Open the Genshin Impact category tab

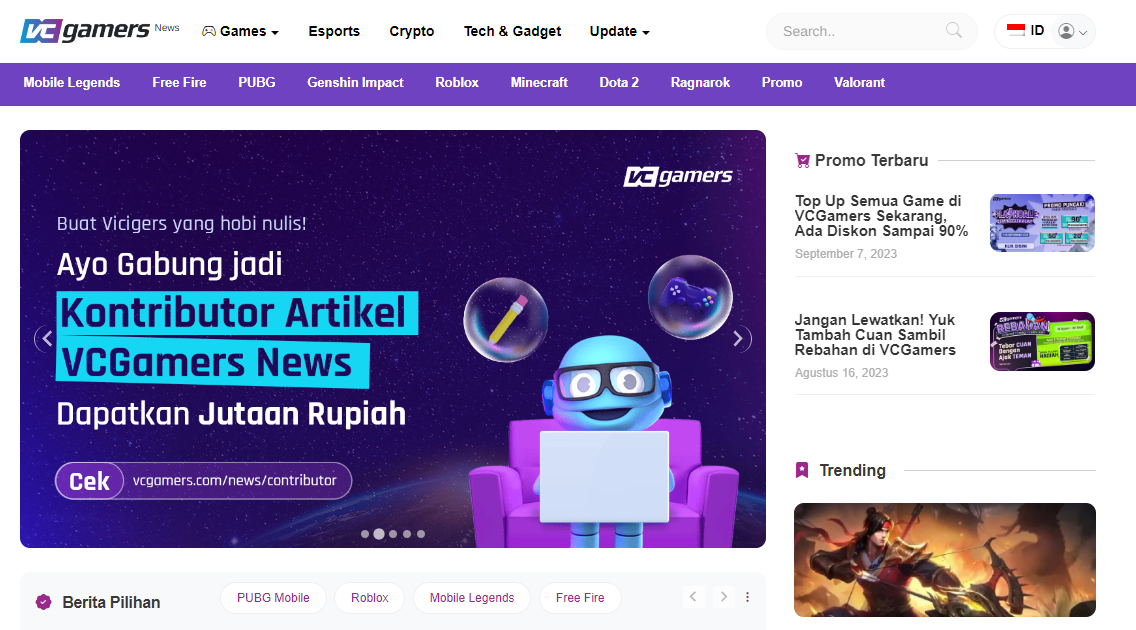(x=355, y=83)
